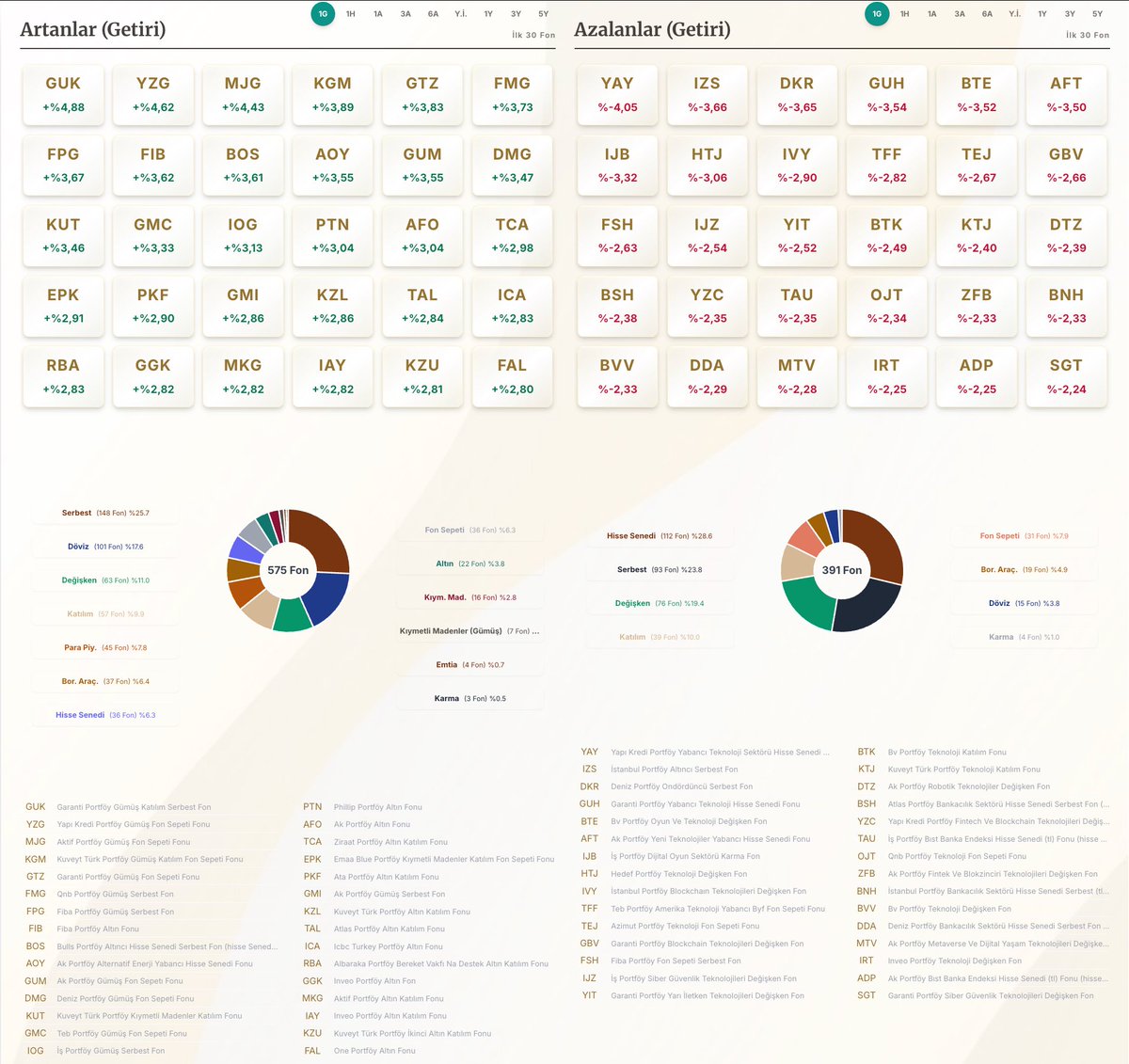This screenshot has height=1064, width=1129.
Task: Select the FAL fund card
Action: pos(512,376)
